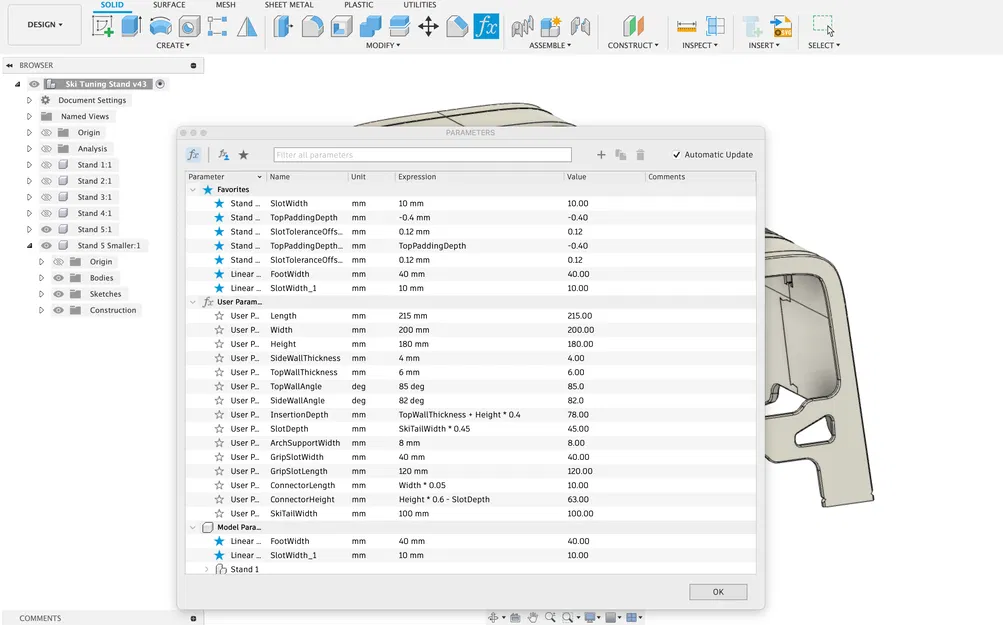Viewport: 1003px width, 625px height.
Task: Click the Change Parameters fx toolbar icon
Action: coord(486,27)
